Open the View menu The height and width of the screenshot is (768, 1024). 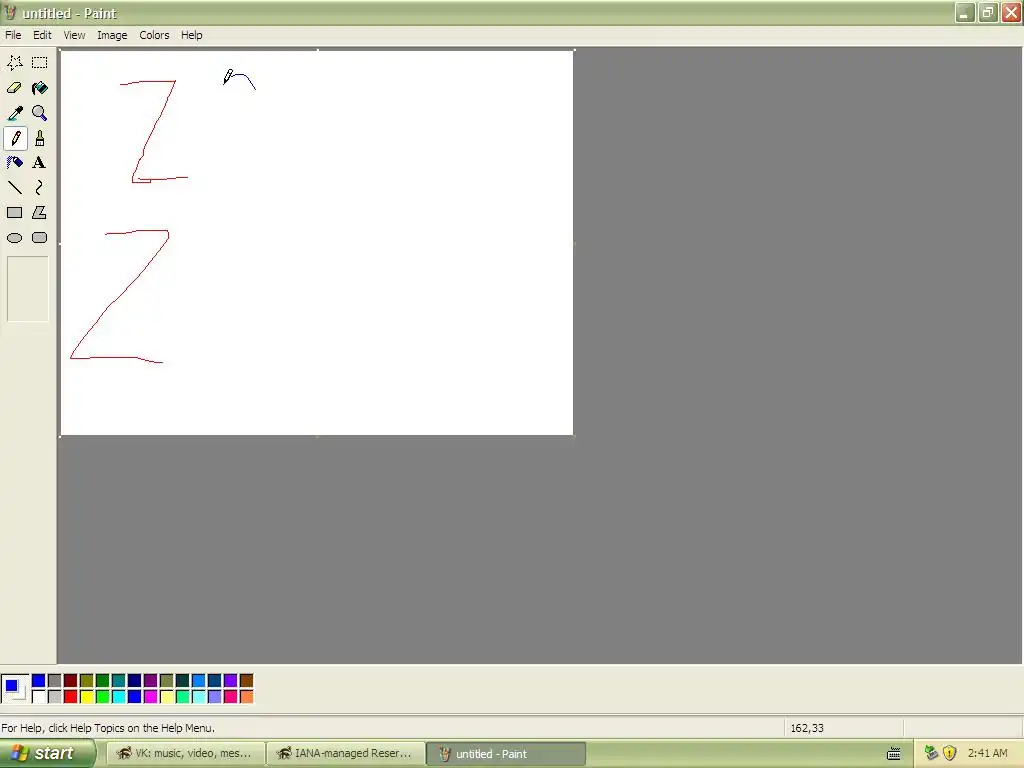(74, 35)
